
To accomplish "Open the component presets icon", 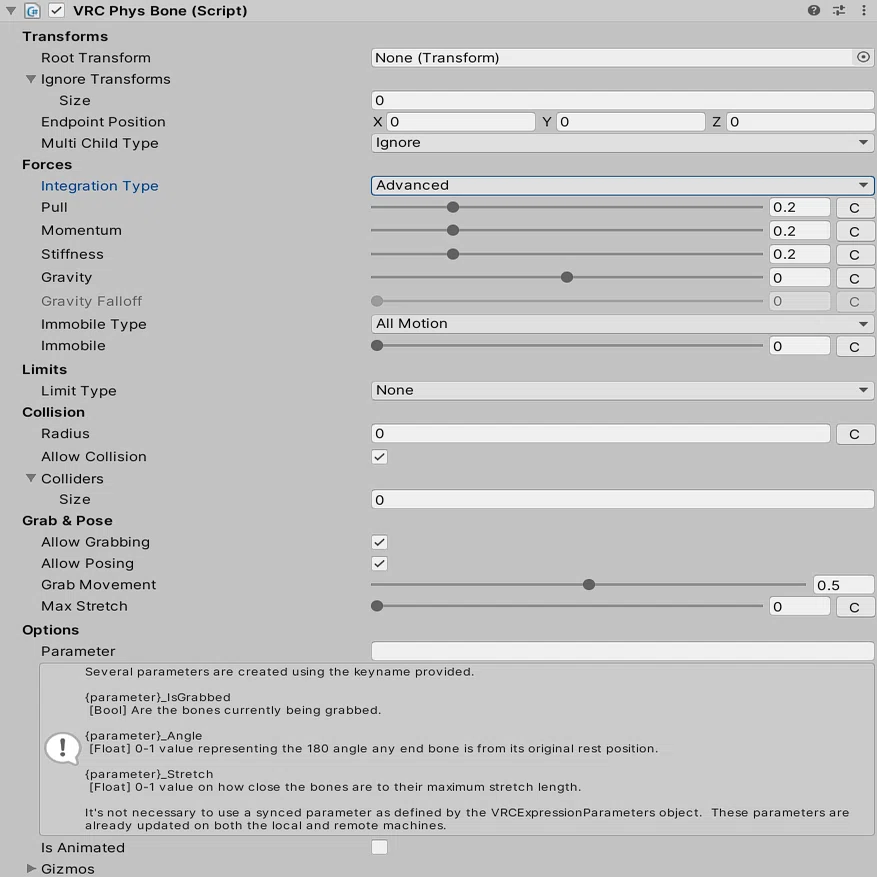I will click(839, 10).
